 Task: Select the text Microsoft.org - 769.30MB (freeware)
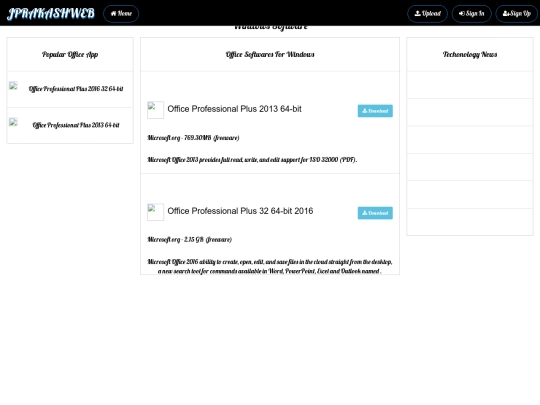point(193,138)
